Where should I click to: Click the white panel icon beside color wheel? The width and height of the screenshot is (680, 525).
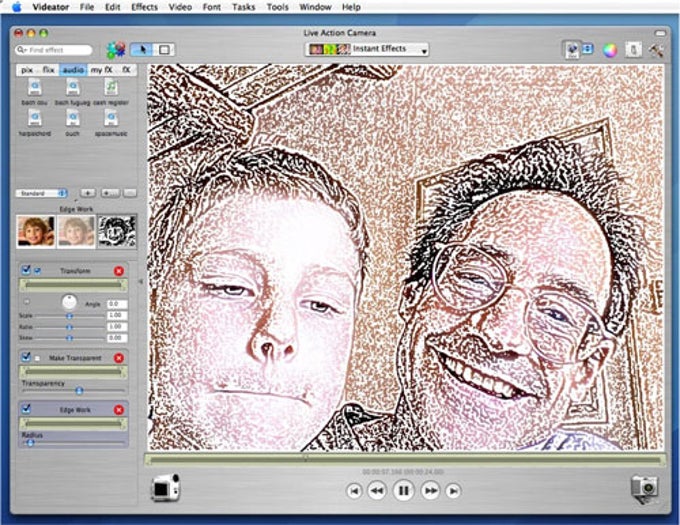coord(633,49)
